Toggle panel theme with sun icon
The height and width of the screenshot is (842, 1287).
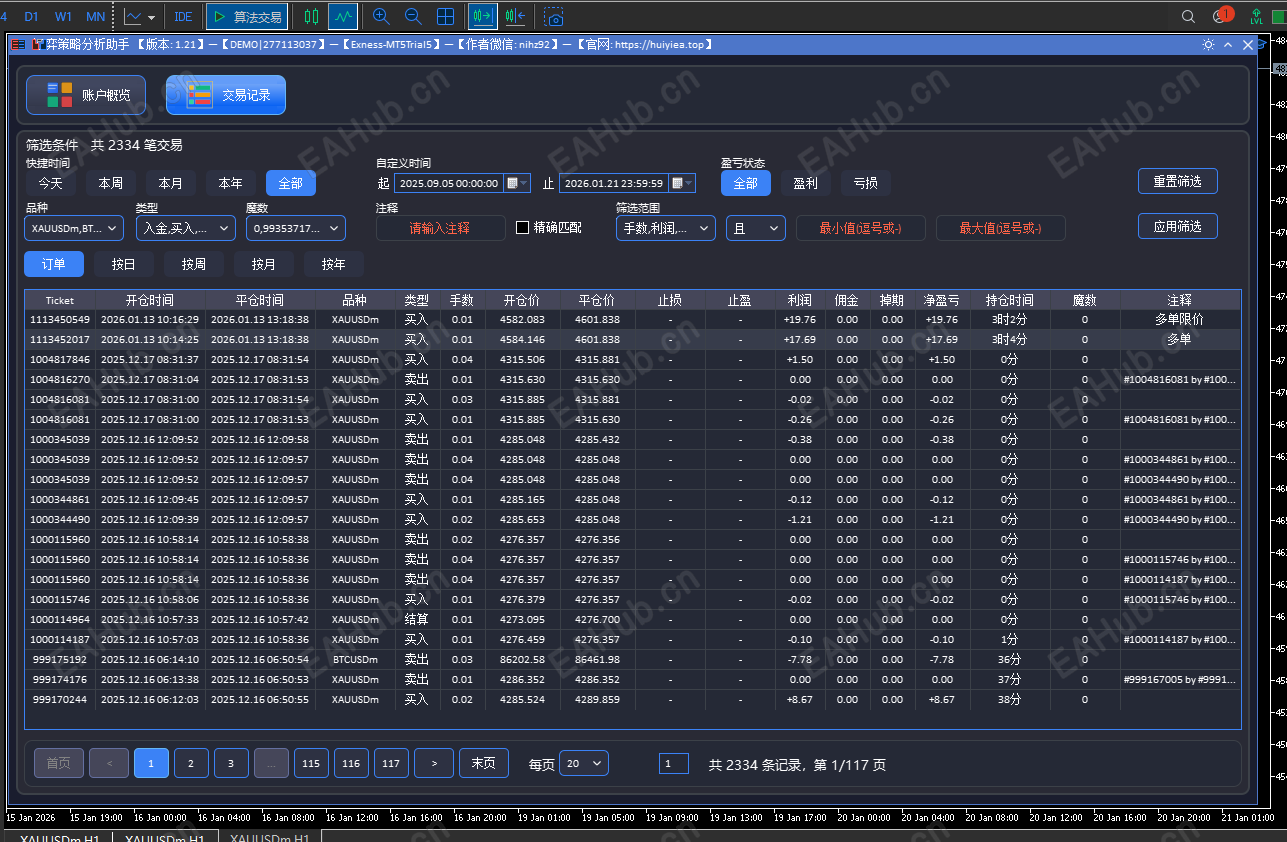(x=1208, y=45)
